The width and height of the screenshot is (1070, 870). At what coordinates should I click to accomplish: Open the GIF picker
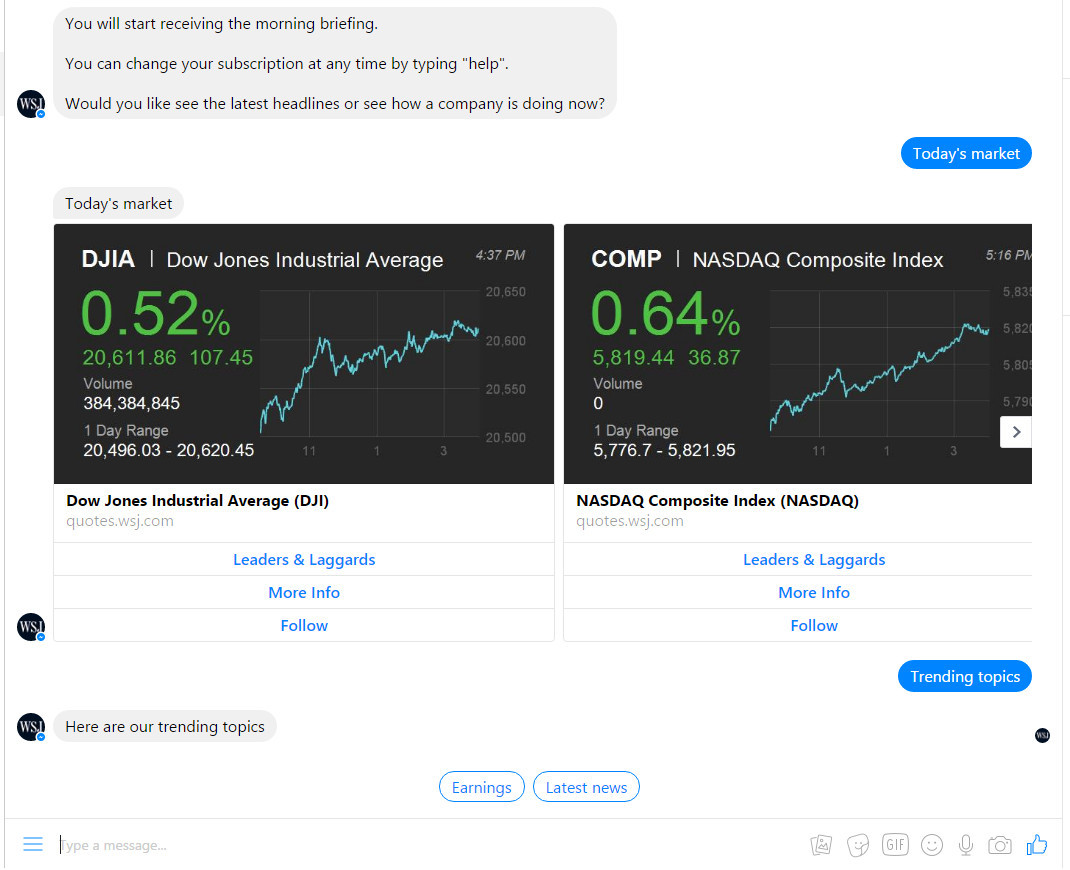pyautogui.click(x=894, y=845)
